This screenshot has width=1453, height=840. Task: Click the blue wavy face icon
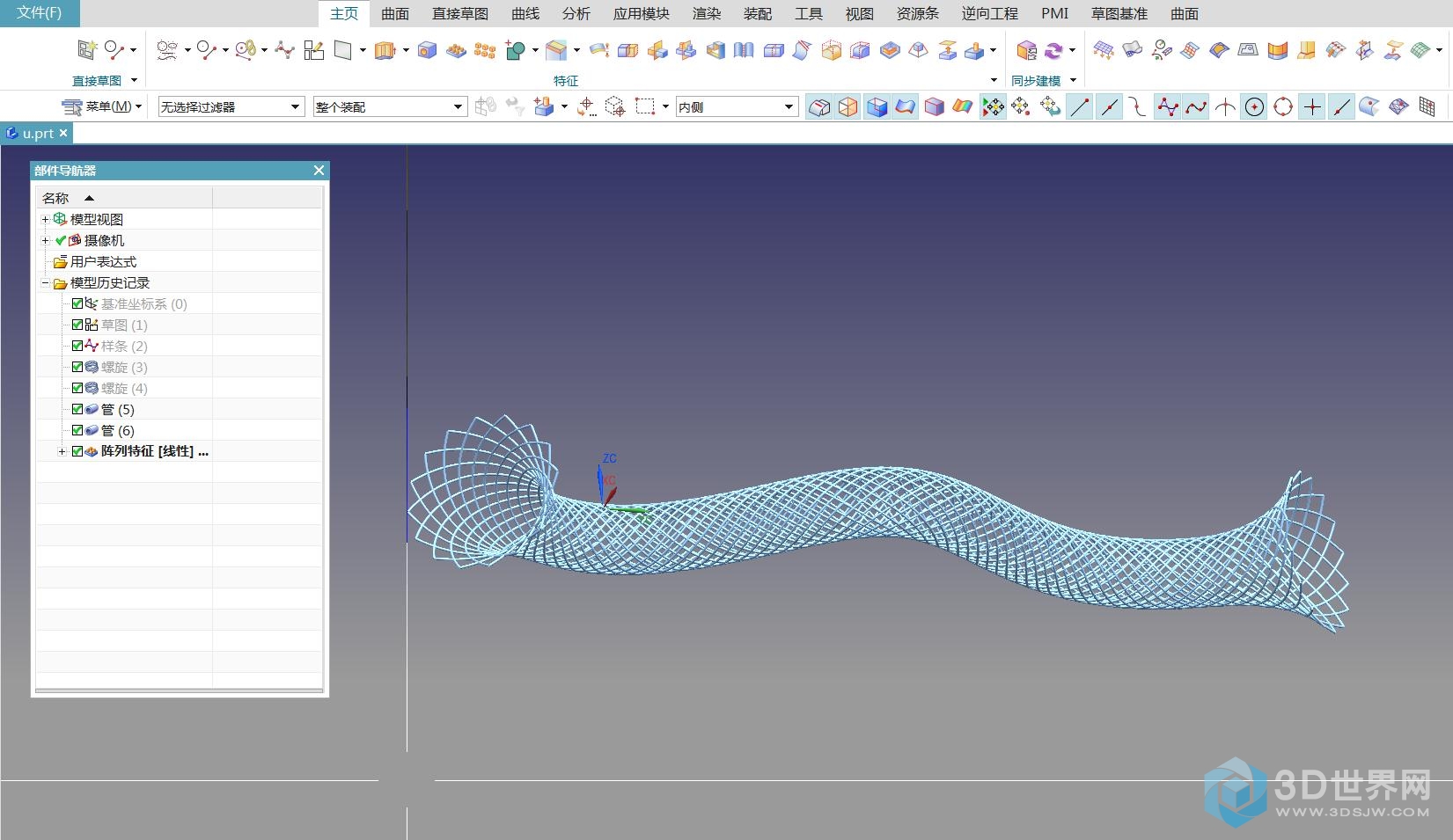click(x=906, y=106)
